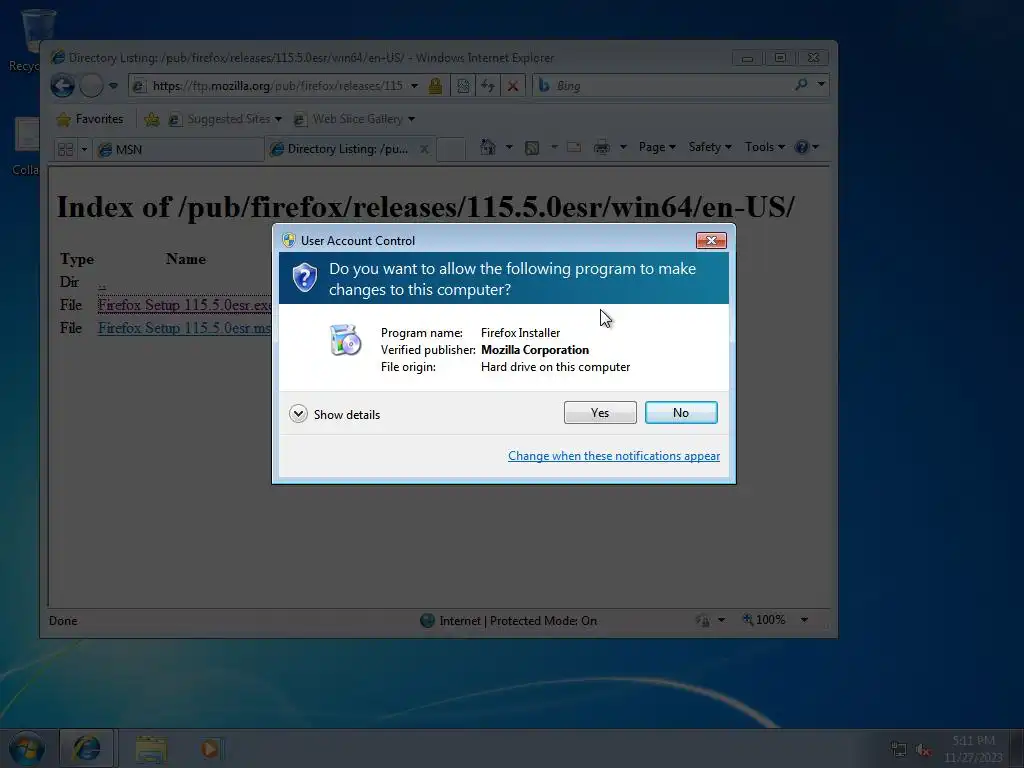Click the Help question mark icon
This screenshot has height=768, width=1024.
point(802,147)
